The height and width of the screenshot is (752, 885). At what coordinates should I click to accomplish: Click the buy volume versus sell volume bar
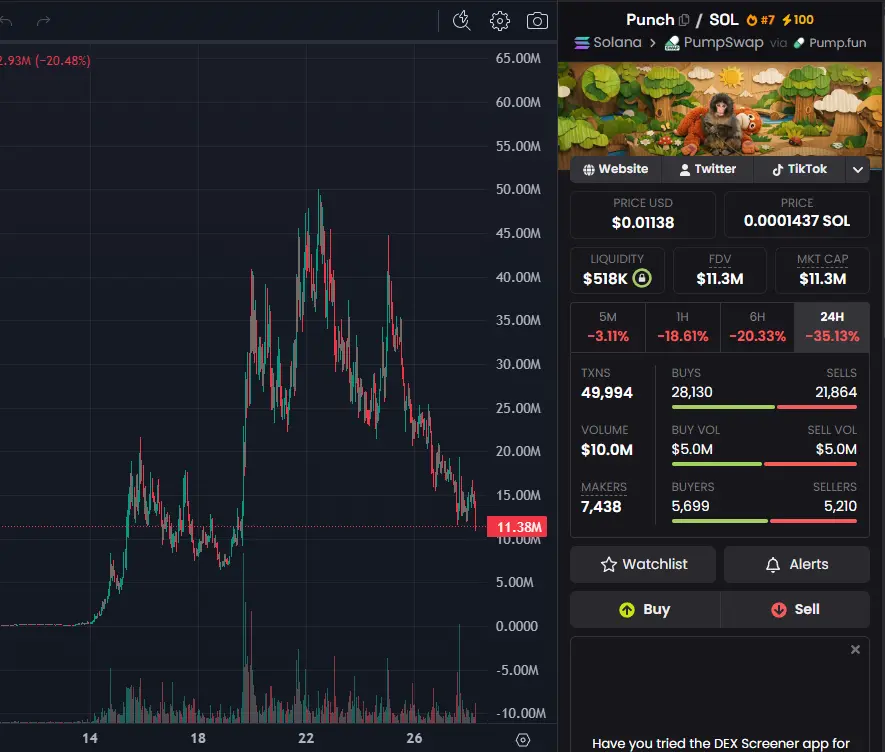764,464
